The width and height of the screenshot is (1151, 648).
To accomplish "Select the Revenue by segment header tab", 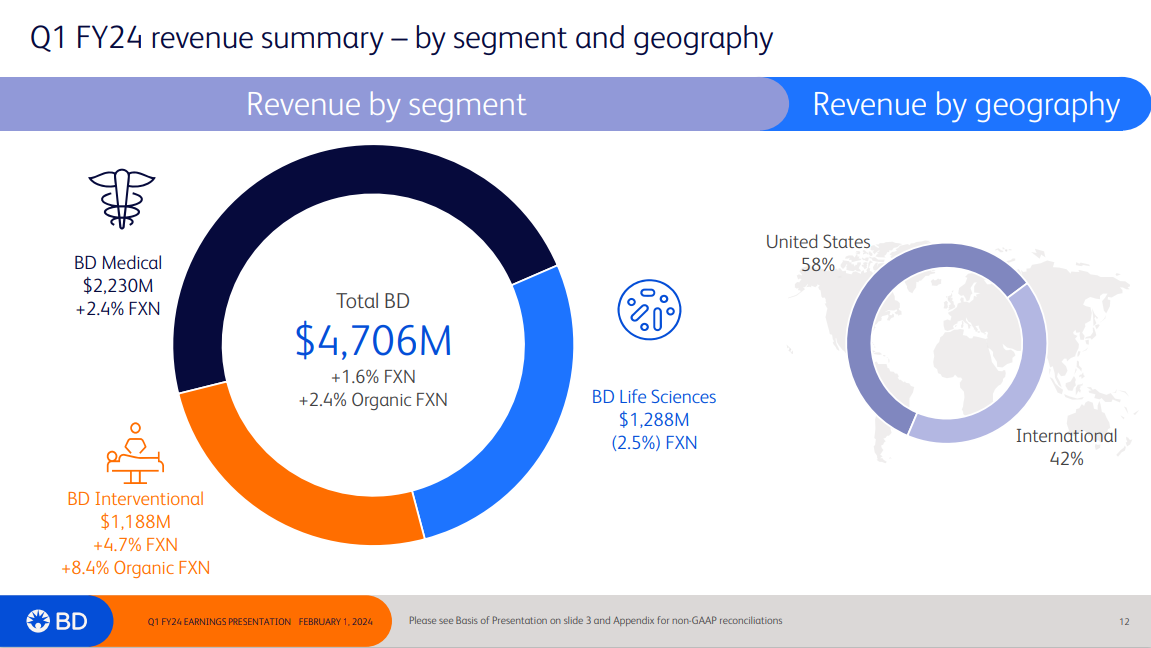I will coord(386,104).
